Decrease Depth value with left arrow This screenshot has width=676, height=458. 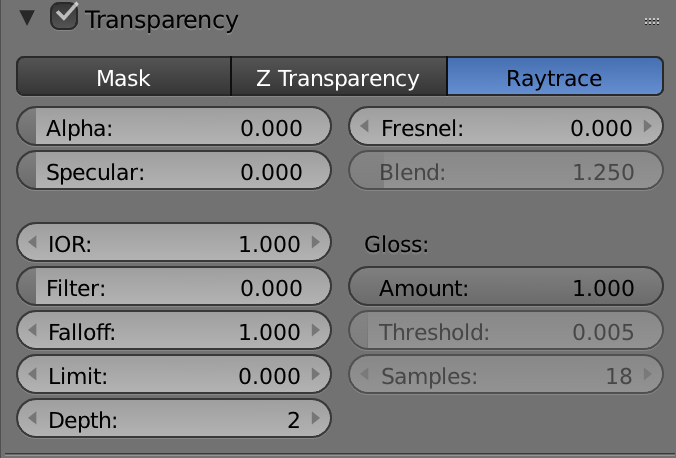point(32,420)
